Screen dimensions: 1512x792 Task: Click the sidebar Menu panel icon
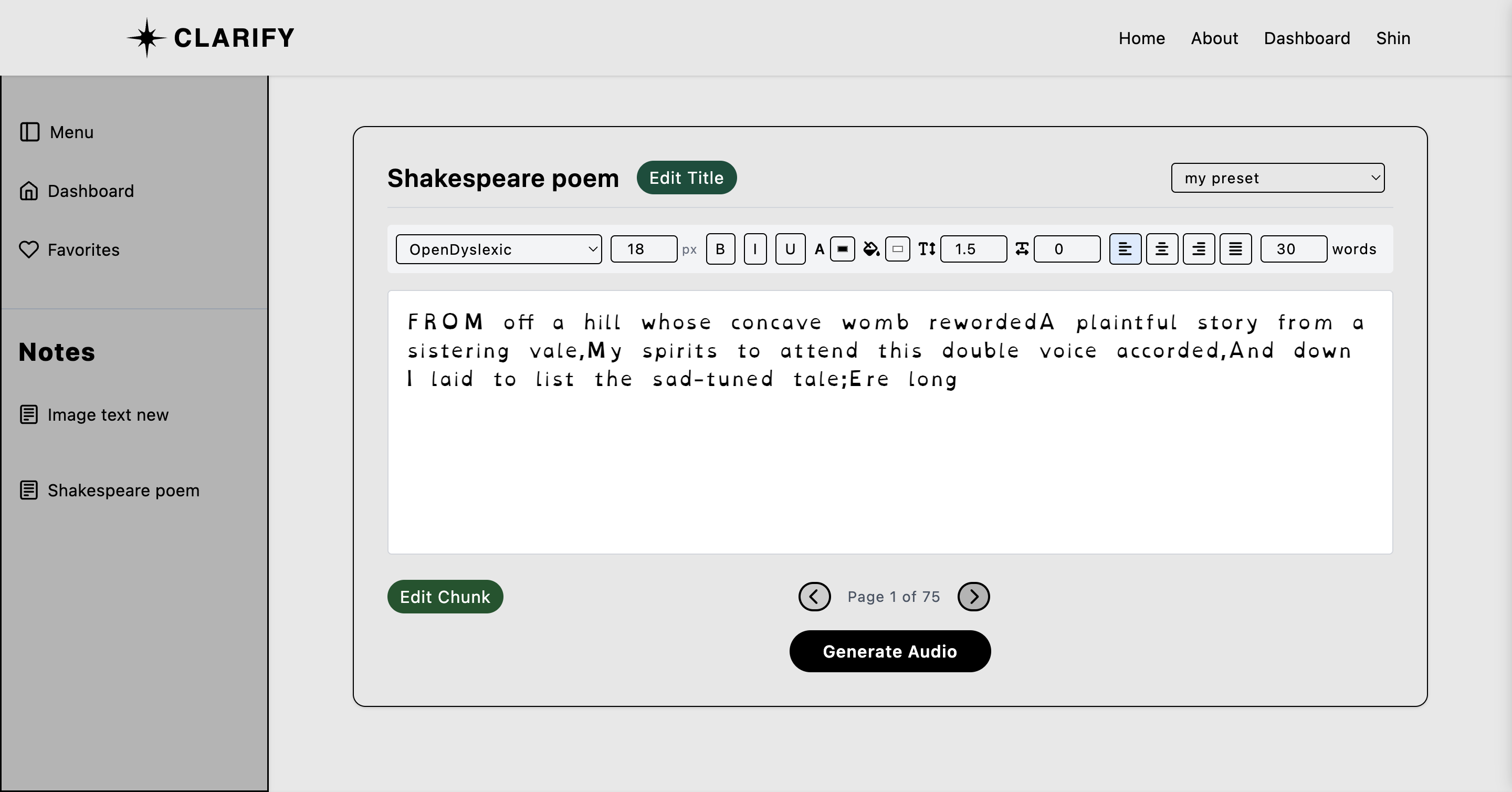(29, 132)
